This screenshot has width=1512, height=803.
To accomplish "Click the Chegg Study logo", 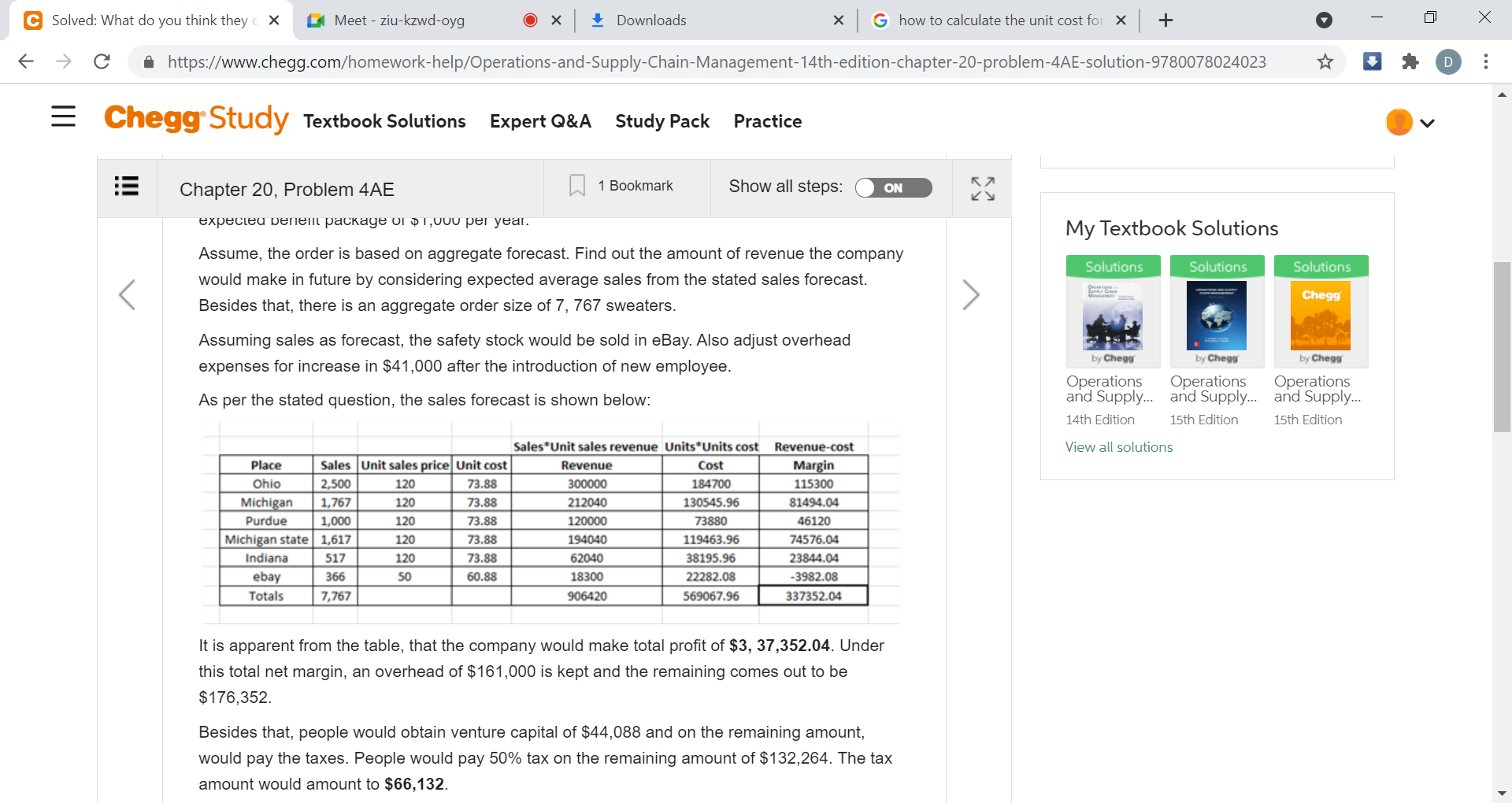I will click(x=196, y=119).
